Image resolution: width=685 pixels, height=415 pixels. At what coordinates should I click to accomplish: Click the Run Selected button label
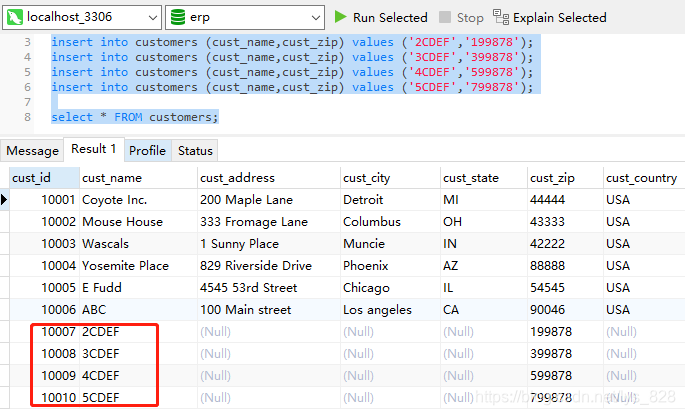point(390,17)
